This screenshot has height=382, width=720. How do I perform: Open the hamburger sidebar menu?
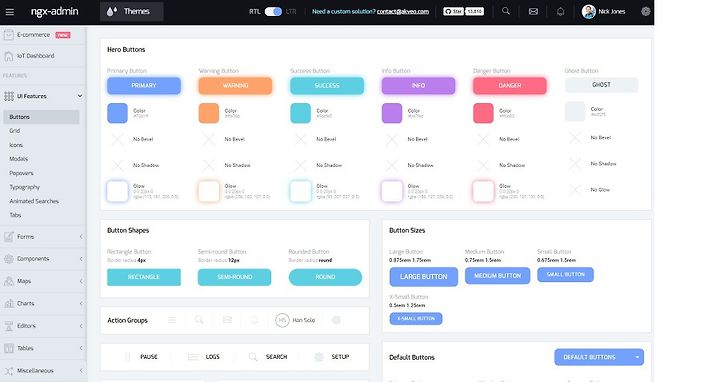10,11
